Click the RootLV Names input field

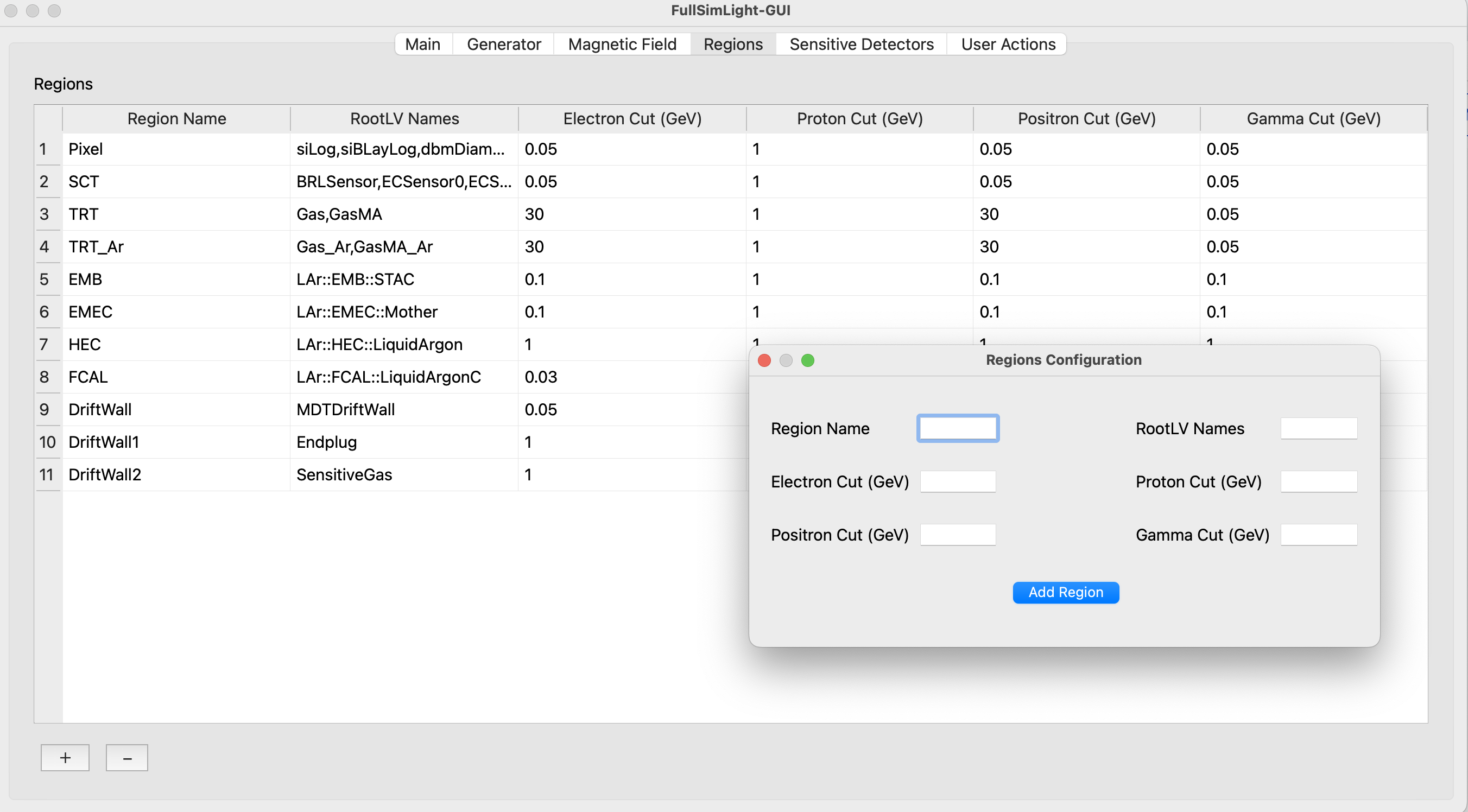point(1319,428)
